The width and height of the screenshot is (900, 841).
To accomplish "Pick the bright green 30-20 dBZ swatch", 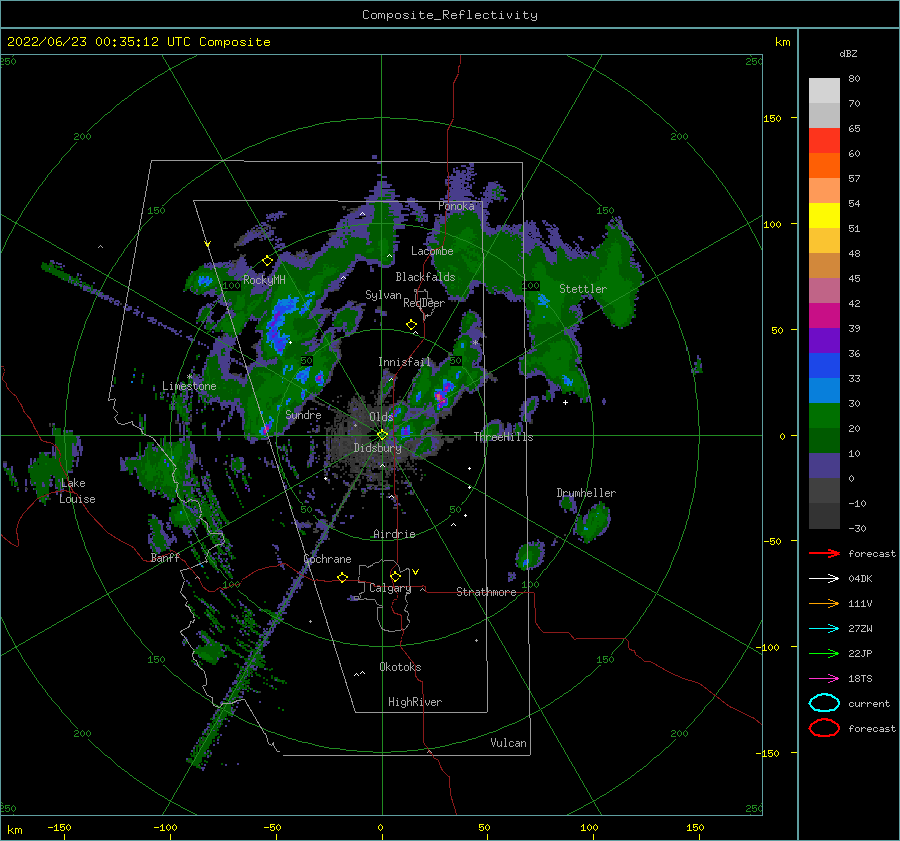I will pos(824,416).
